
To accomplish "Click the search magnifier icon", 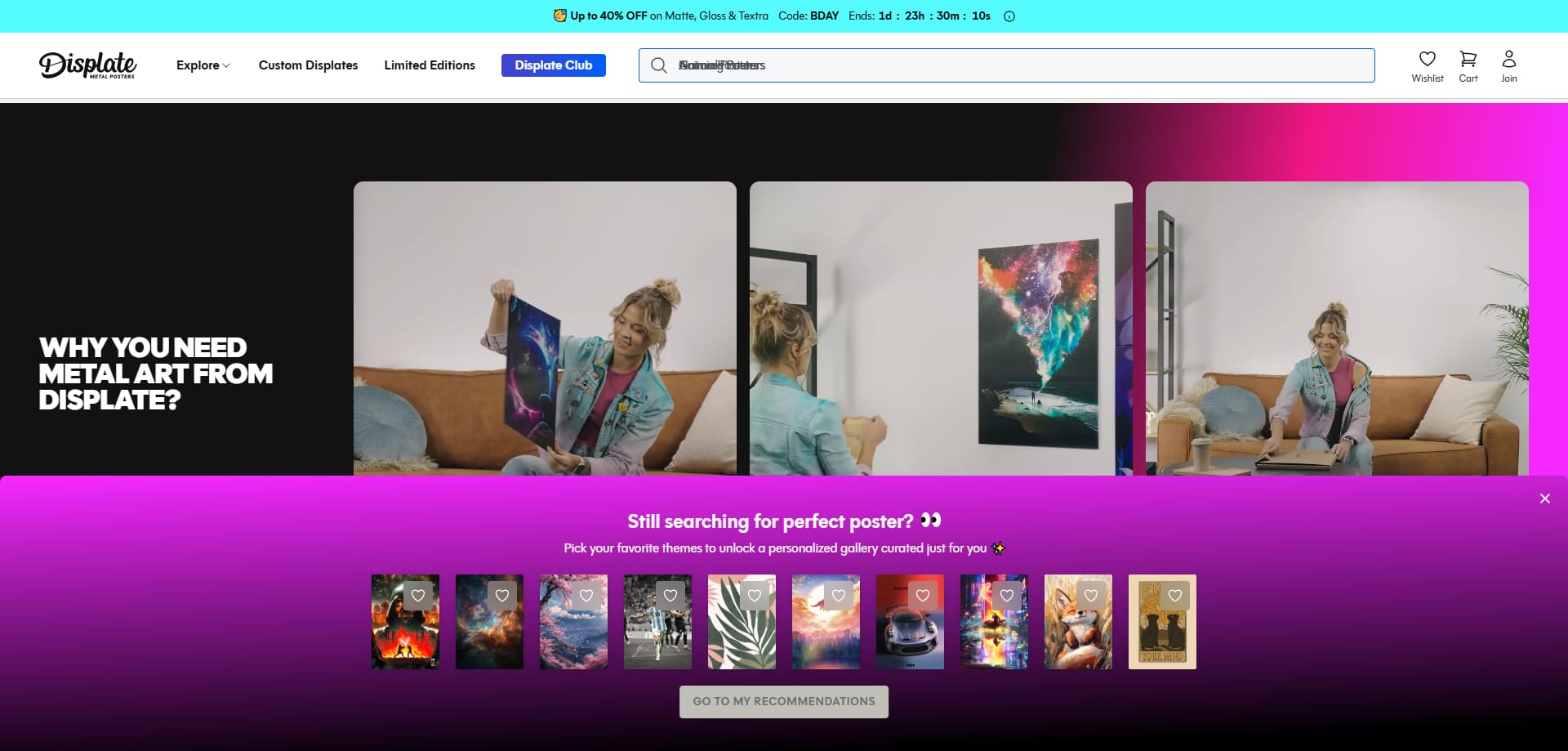I will 659,65.
